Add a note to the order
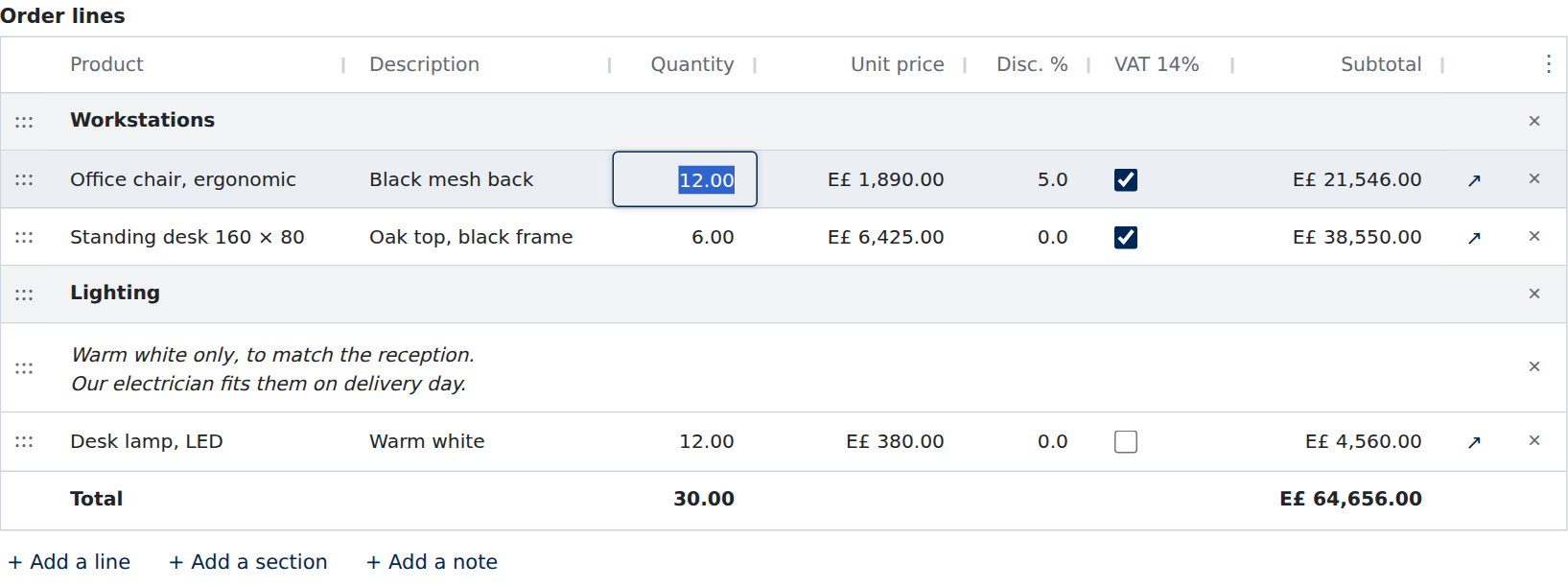This screenshot has height=587, width=1568. (433, 561)
